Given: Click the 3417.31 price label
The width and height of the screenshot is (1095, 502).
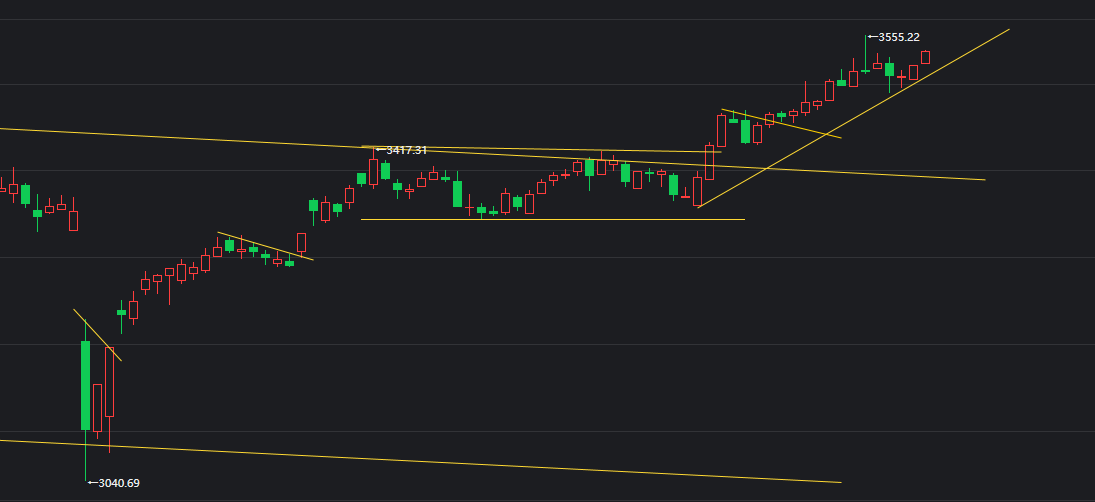Looking at the screenshot, I should click(406, 149).
